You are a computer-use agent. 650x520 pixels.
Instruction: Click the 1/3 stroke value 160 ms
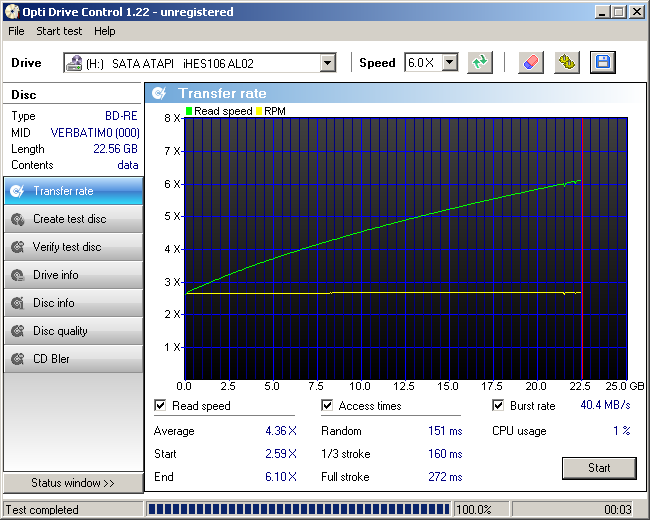(445, 454)
